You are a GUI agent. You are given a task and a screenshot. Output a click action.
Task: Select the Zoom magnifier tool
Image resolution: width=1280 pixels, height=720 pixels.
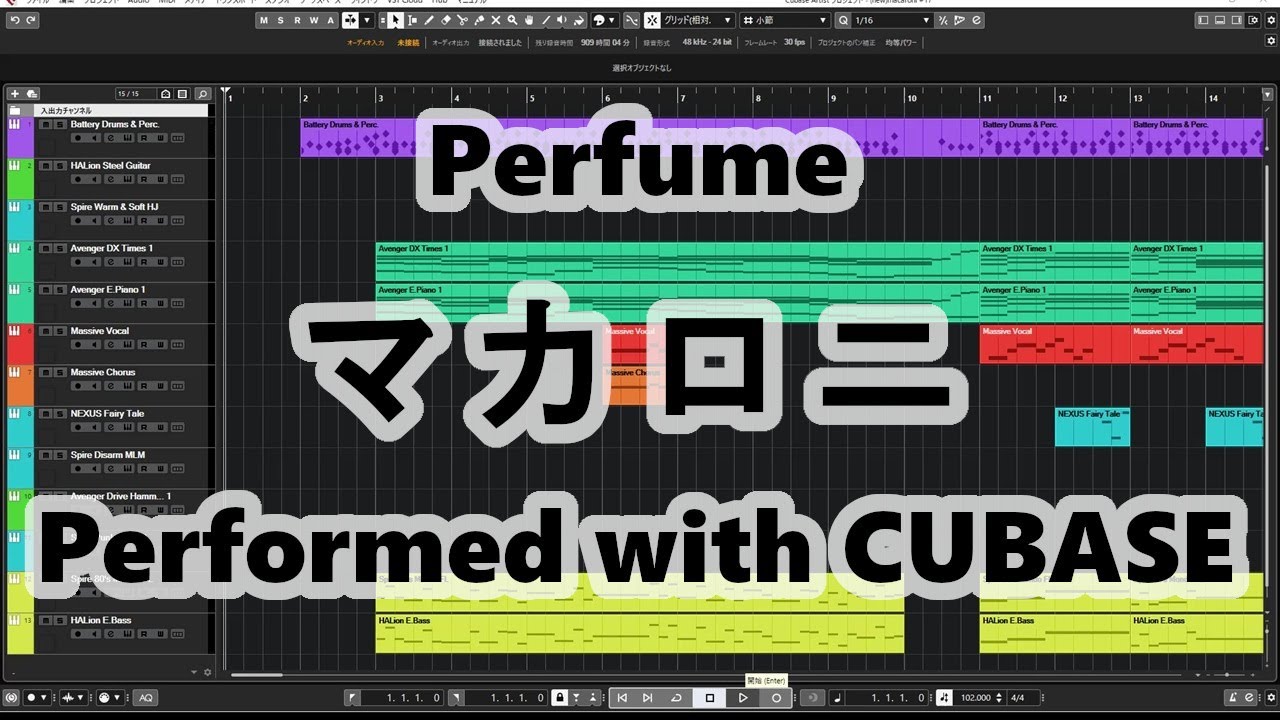pyautogui.click(x=512, y=20)
